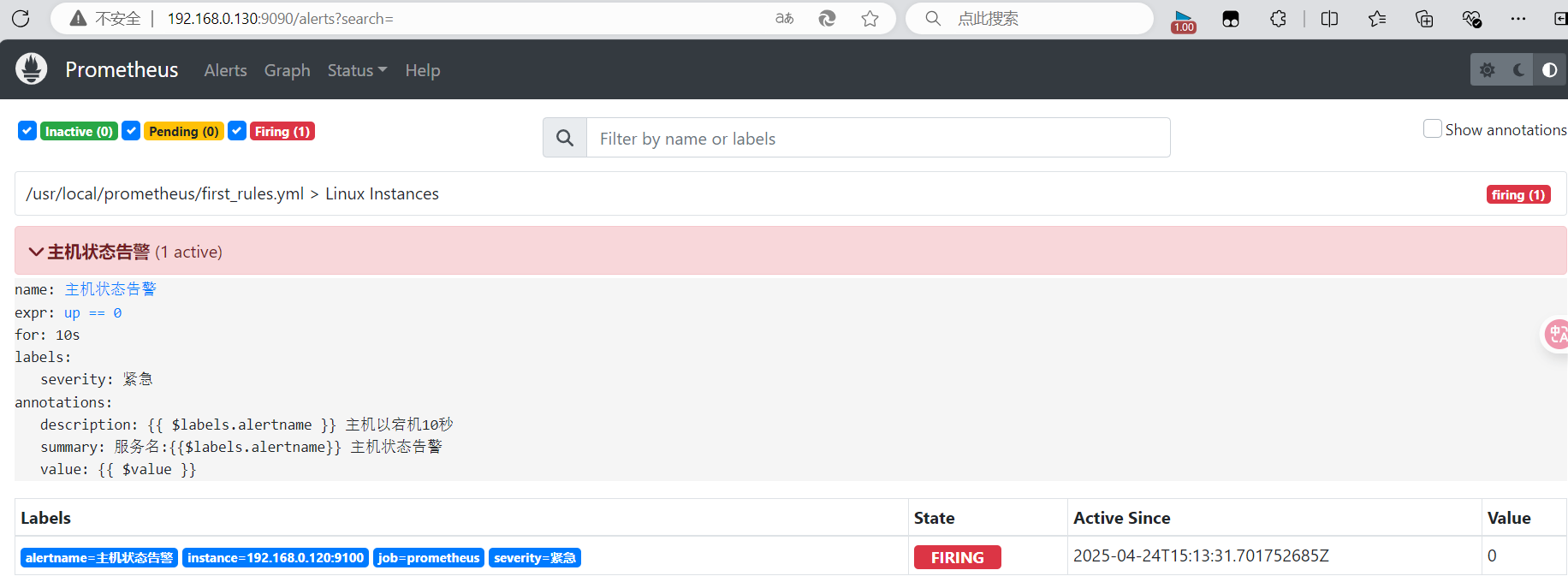Open the Collections icon

tap(1424, 19)
